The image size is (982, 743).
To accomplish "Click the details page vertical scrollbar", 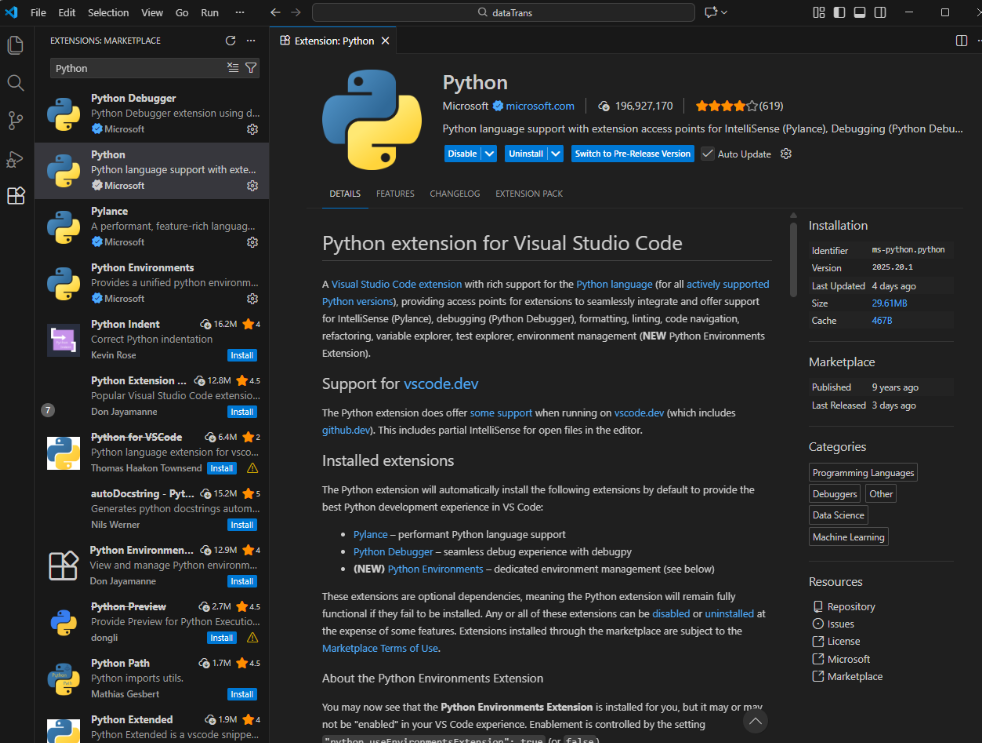I will pyautogui.click(x=793, y=259).
